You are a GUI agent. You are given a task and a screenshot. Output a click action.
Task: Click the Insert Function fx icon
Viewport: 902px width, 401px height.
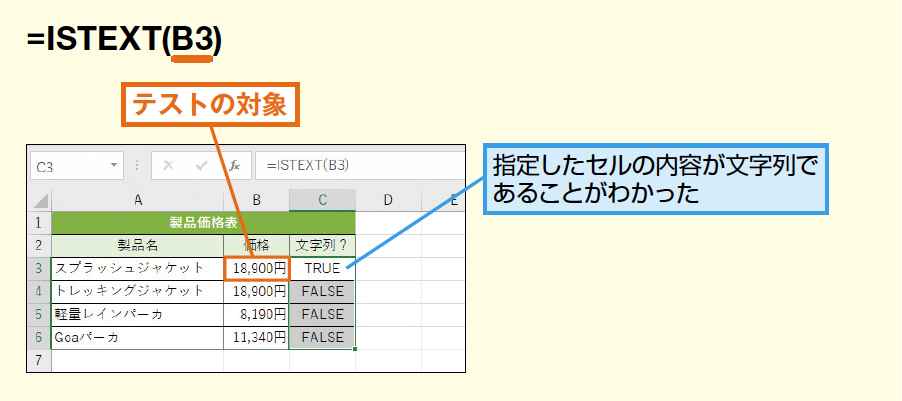pyautogui.click(x=234, y=166)
